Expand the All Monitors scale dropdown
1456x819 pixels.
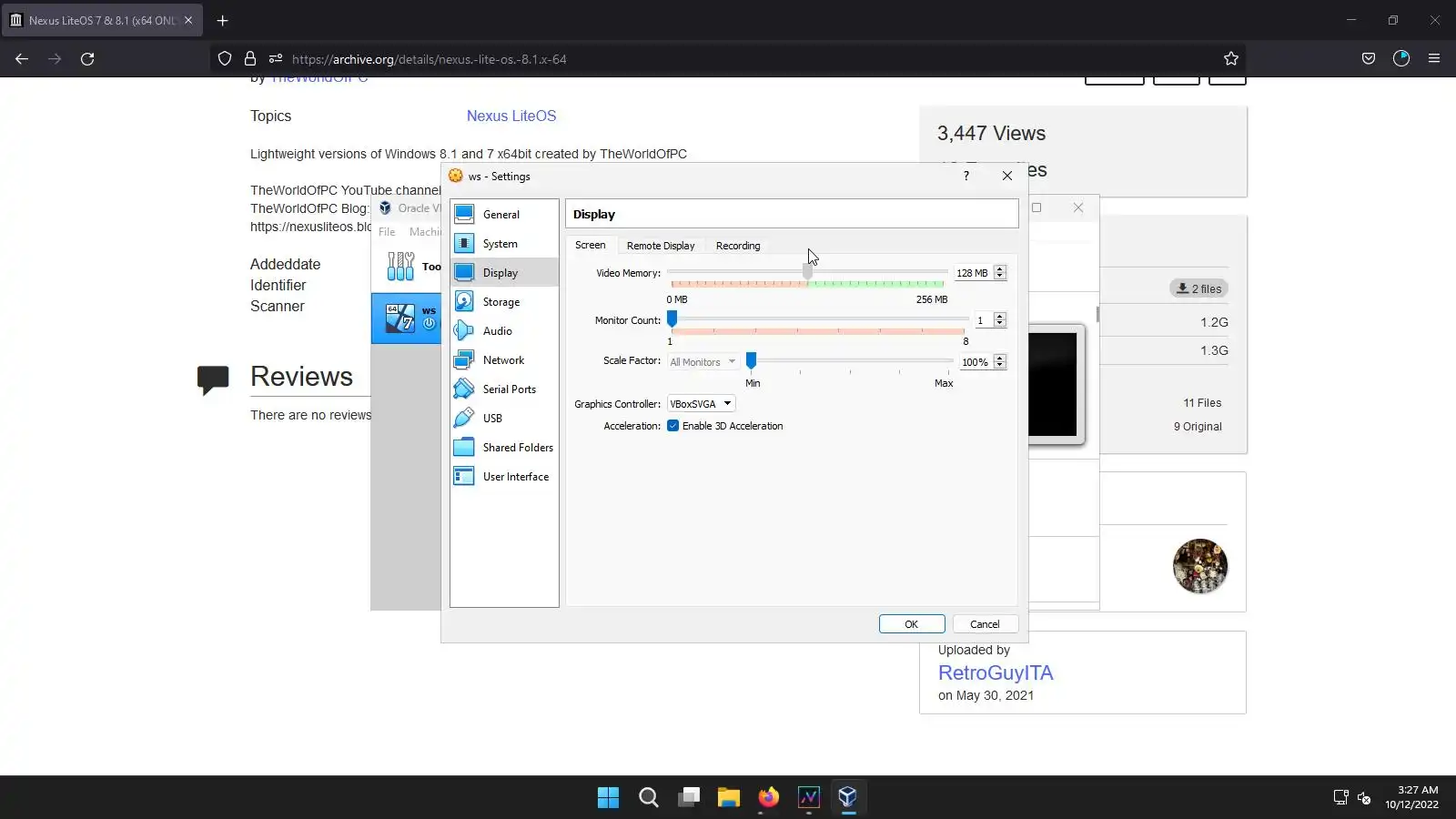coord(703,362)
